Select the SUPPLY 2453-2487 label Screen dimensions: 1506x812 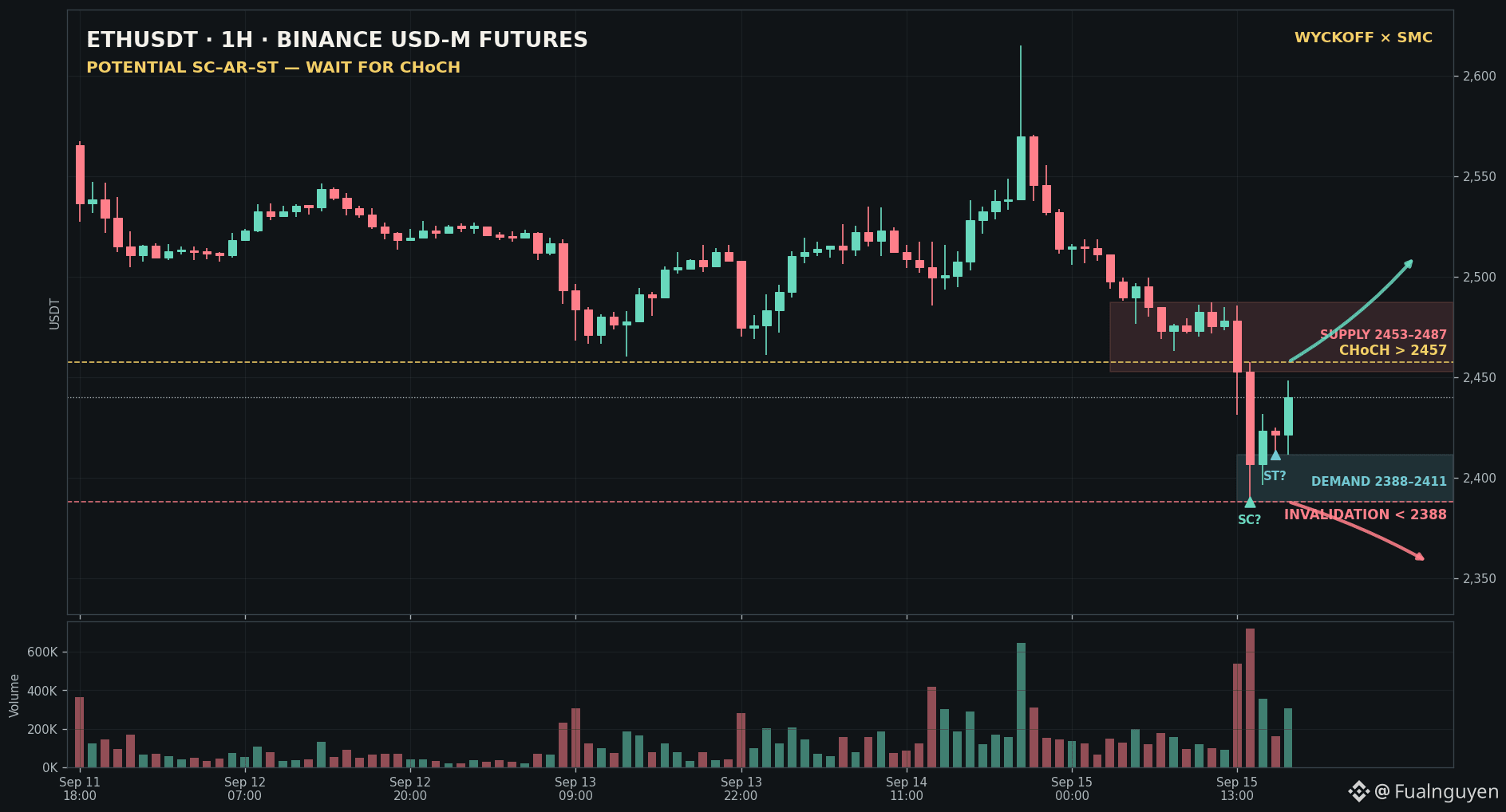point(1383,335)
